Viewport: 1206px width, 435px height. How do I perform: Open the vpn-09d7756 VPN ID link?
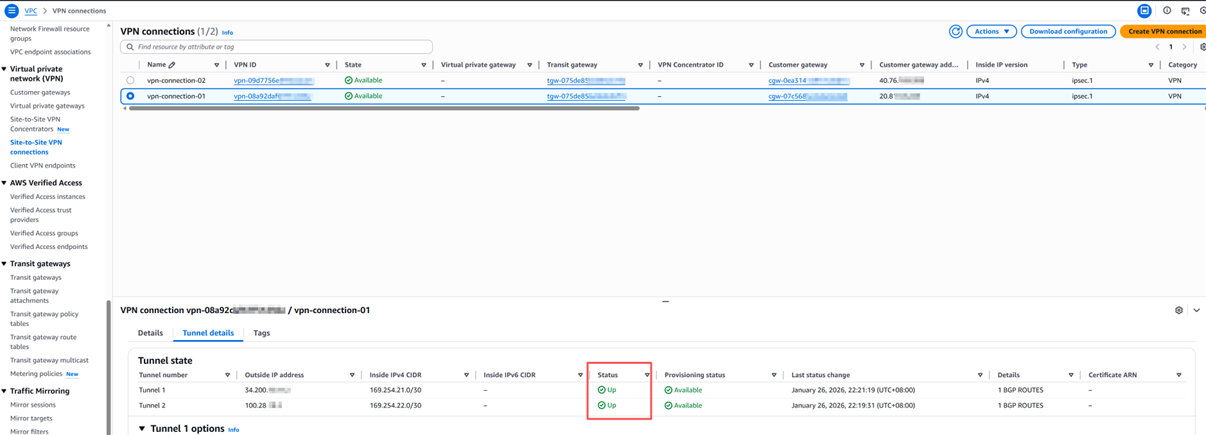point(273,80)
